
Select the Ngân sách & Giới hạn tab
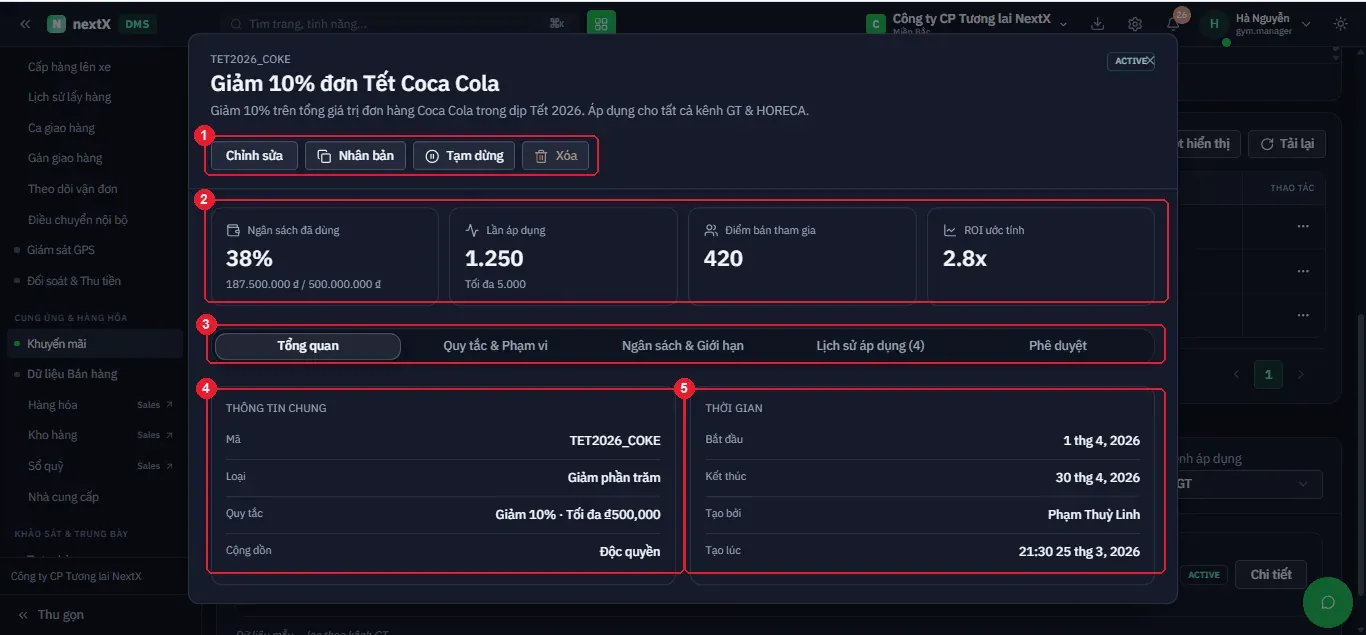(683, 346)
